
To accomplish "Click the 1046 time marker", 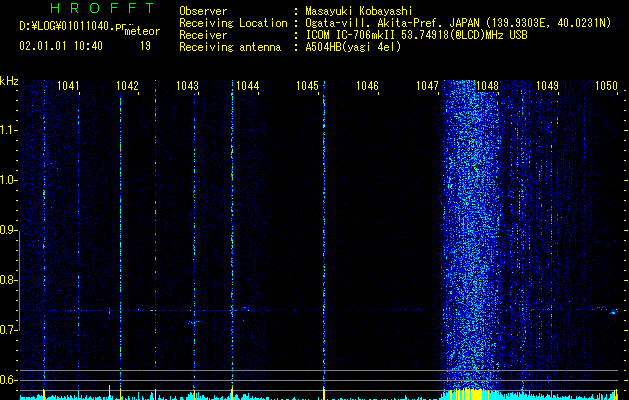I will (367, 86).
